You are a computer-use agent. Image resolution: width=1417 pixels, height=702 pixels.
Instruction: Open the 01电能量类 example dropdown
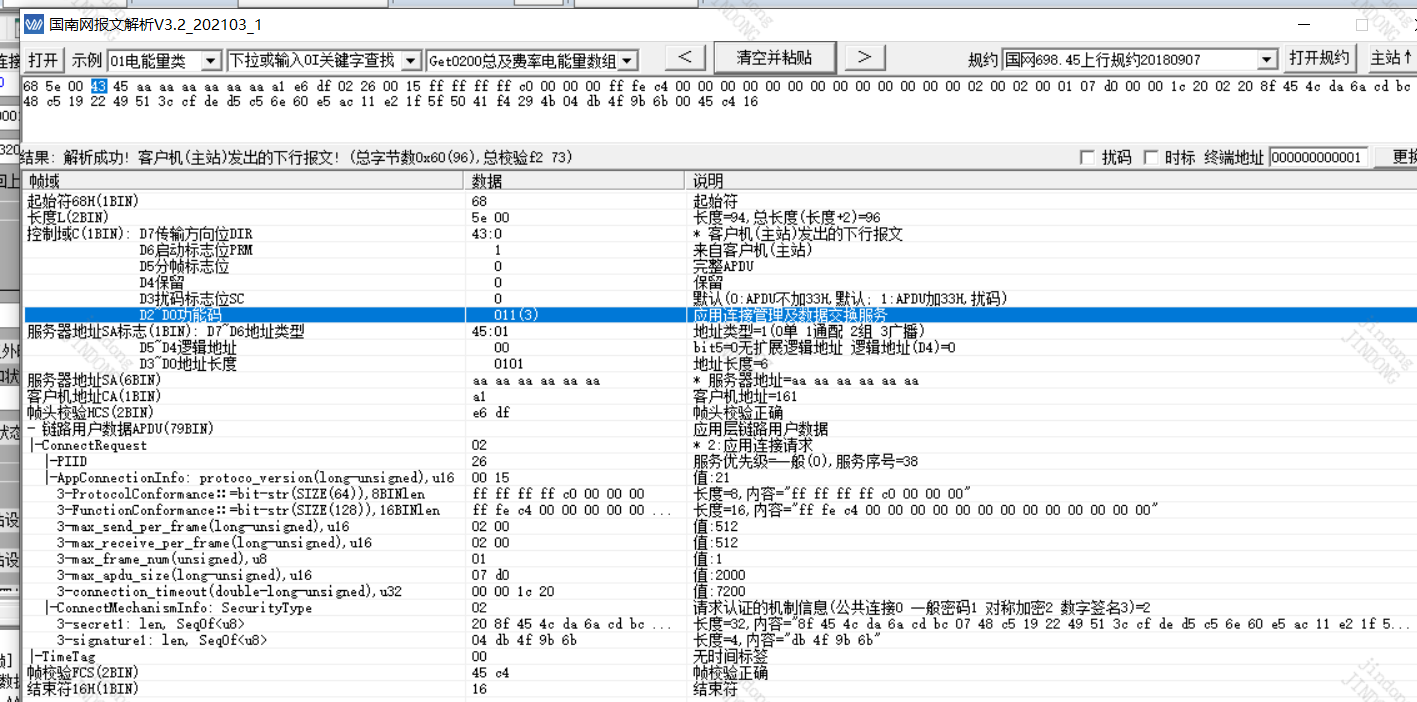(x=211, y=61)
